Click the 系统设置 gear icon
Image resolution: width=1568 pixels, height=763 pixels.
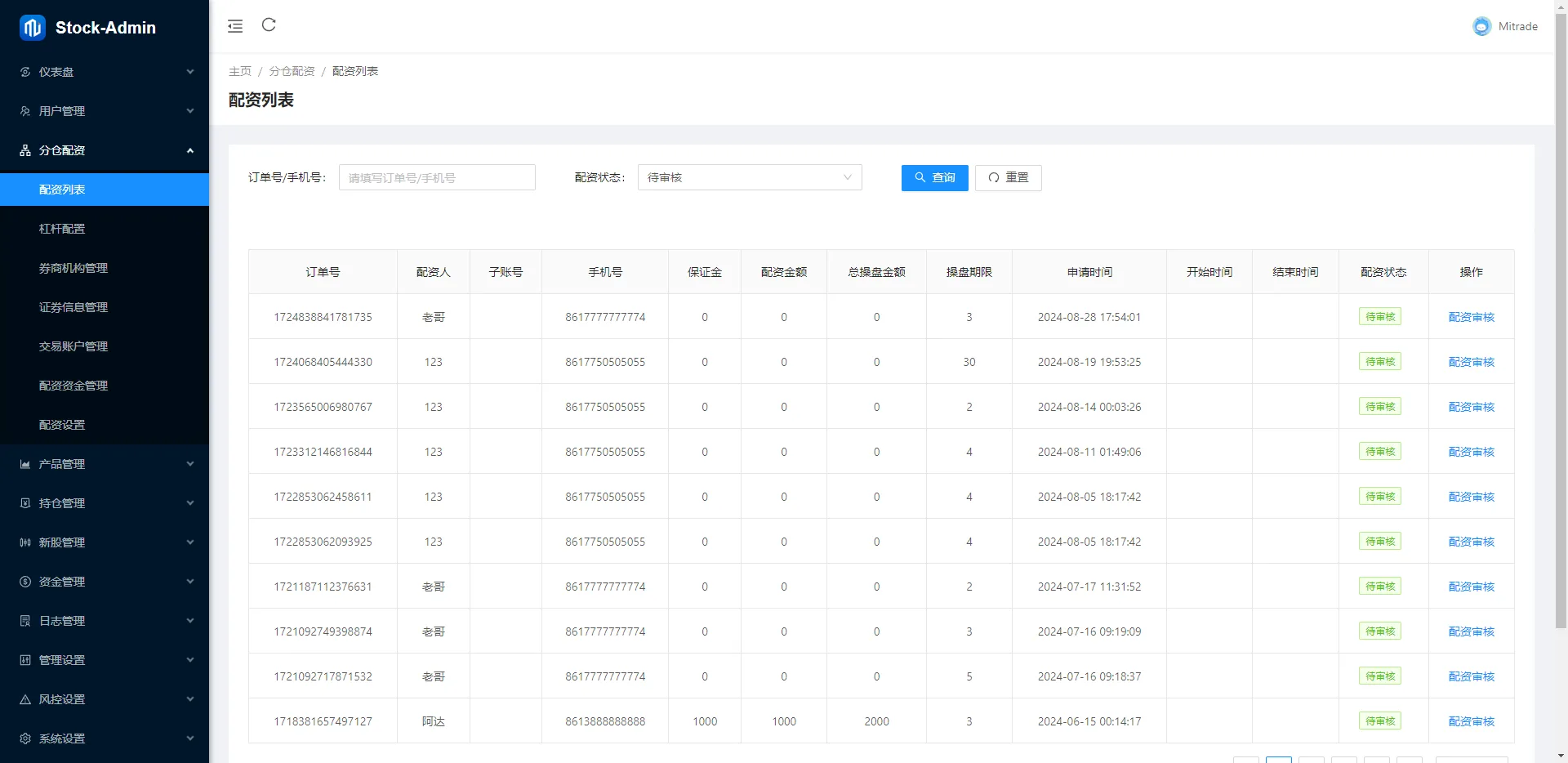(25, 738)
